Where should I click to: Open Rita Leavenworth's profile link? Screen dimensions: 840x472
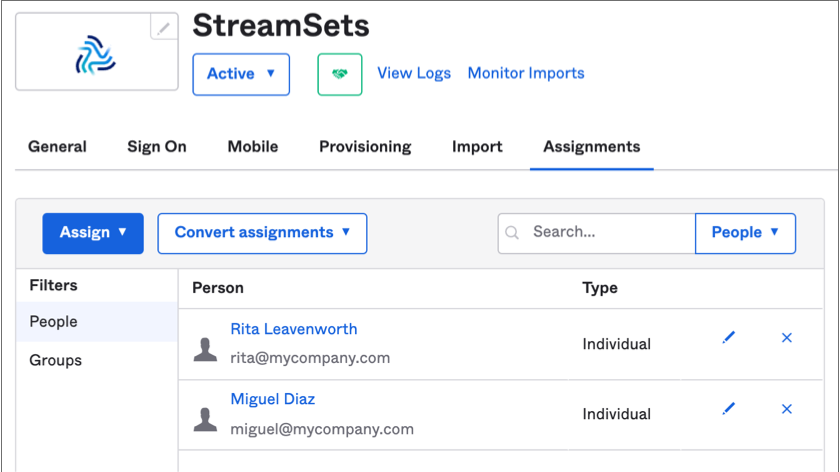[x=294, y=329]
